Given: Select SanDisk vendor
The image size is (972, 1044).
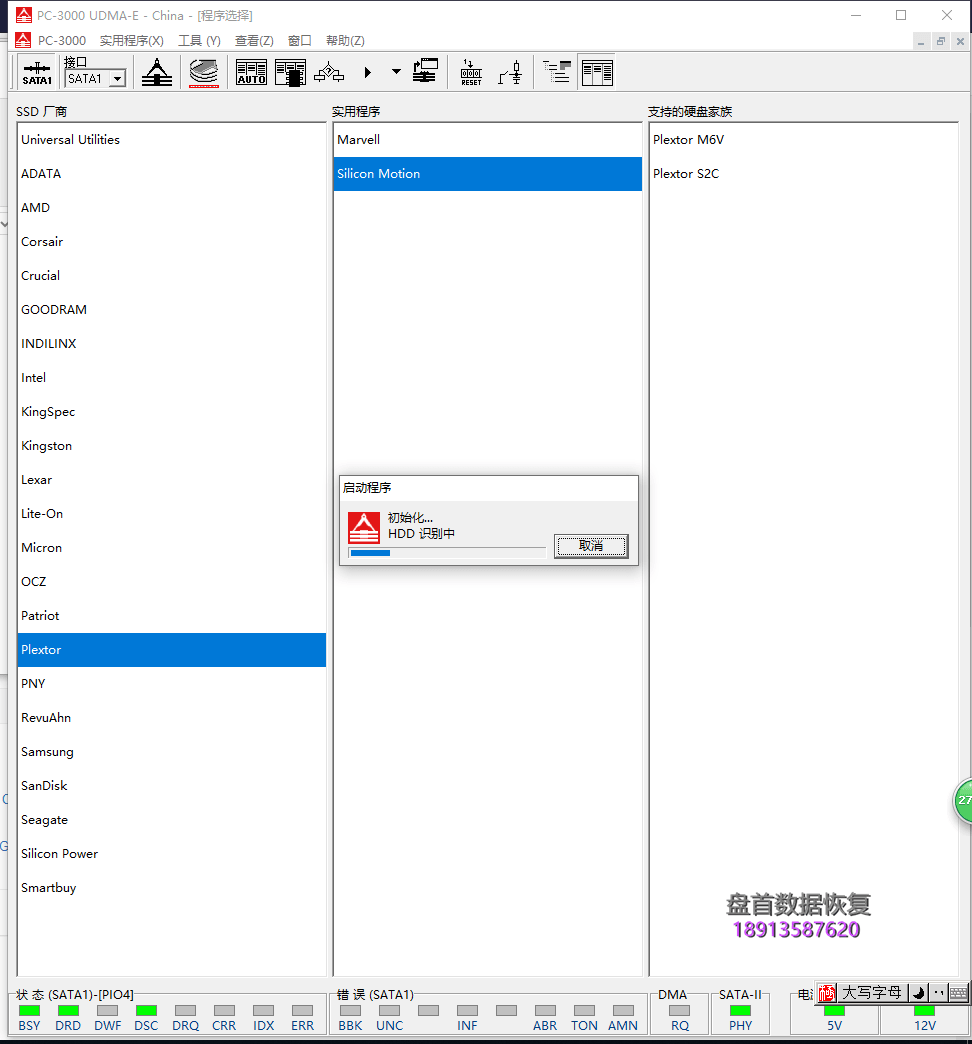Looking at the screenshot, I should click(x=172, y=786).
